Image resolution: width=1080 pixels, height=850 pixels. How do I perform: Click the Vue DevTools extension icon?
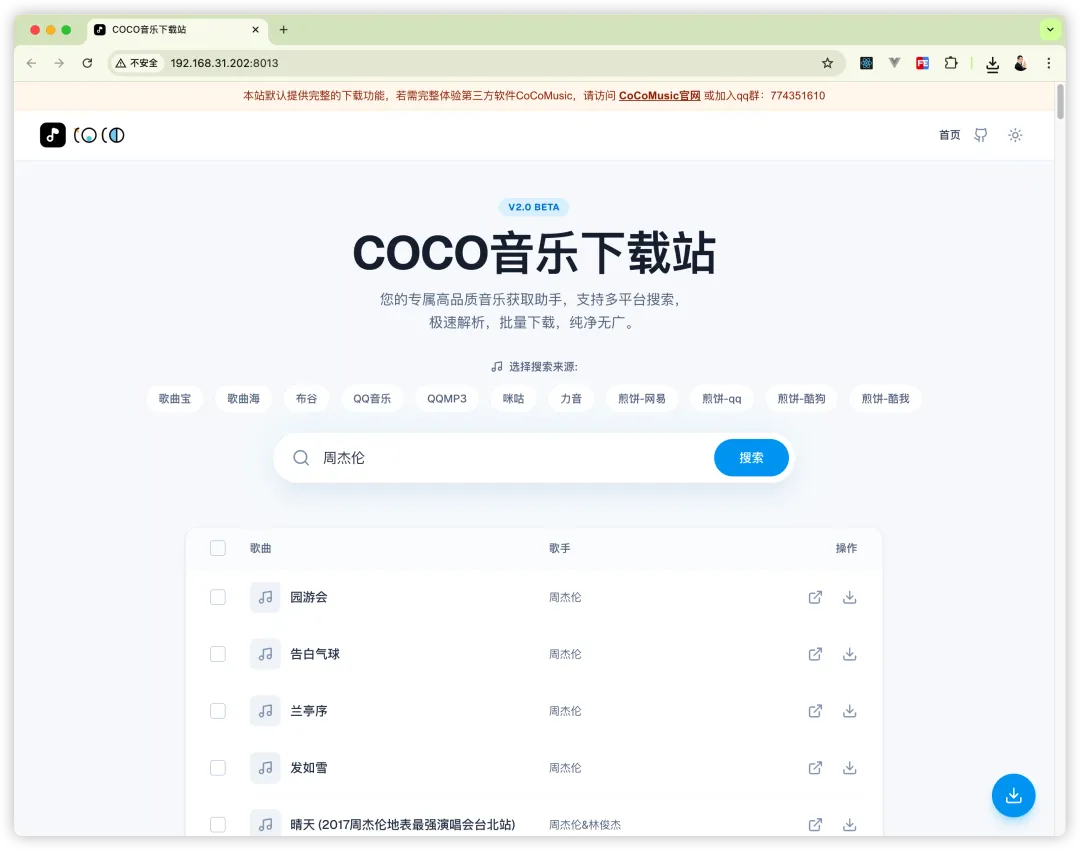pyautogui.click(x=894, y=63)
